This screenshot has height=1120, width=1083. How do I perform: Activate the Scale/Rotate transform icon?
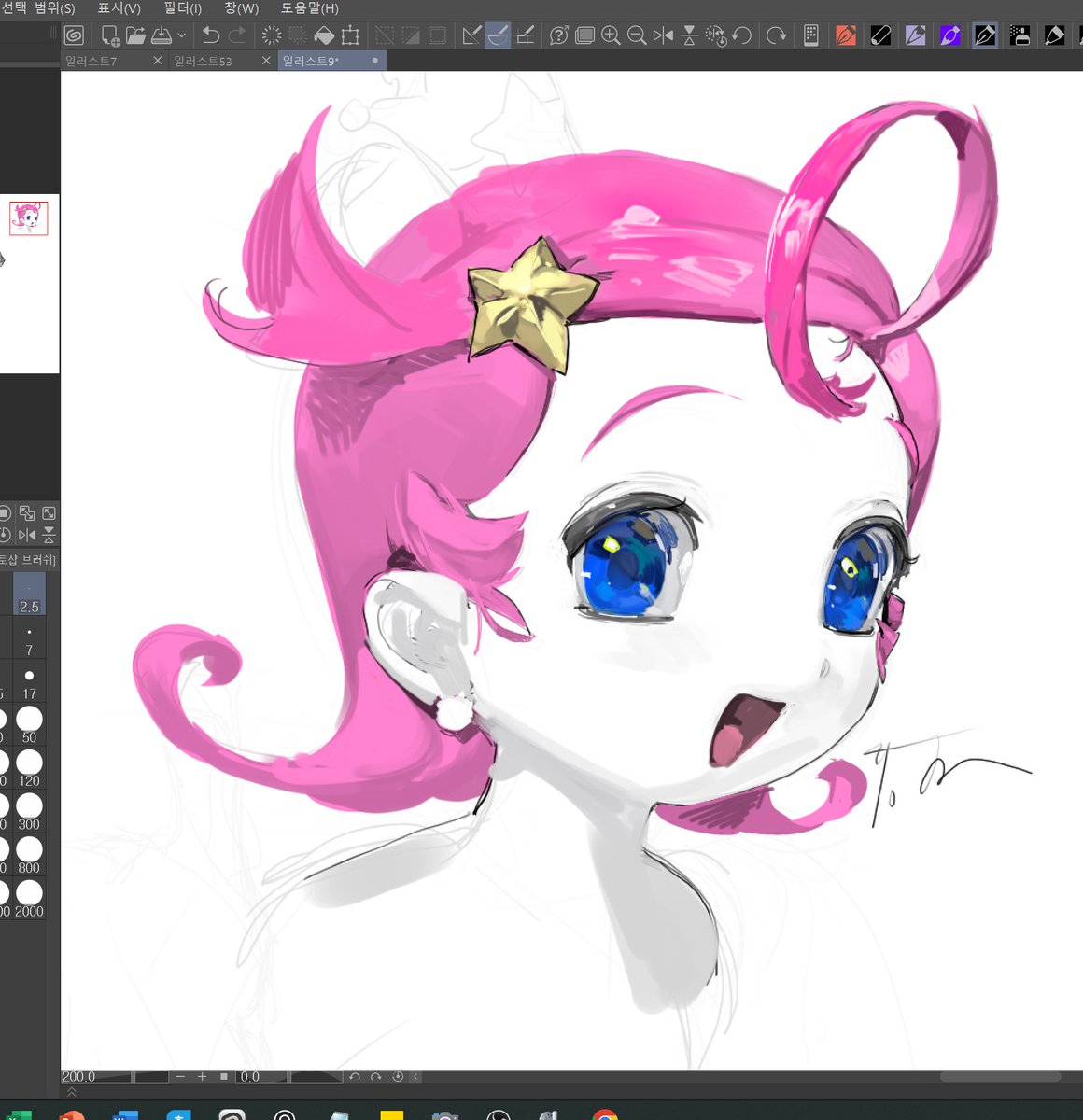coord(350,35)
